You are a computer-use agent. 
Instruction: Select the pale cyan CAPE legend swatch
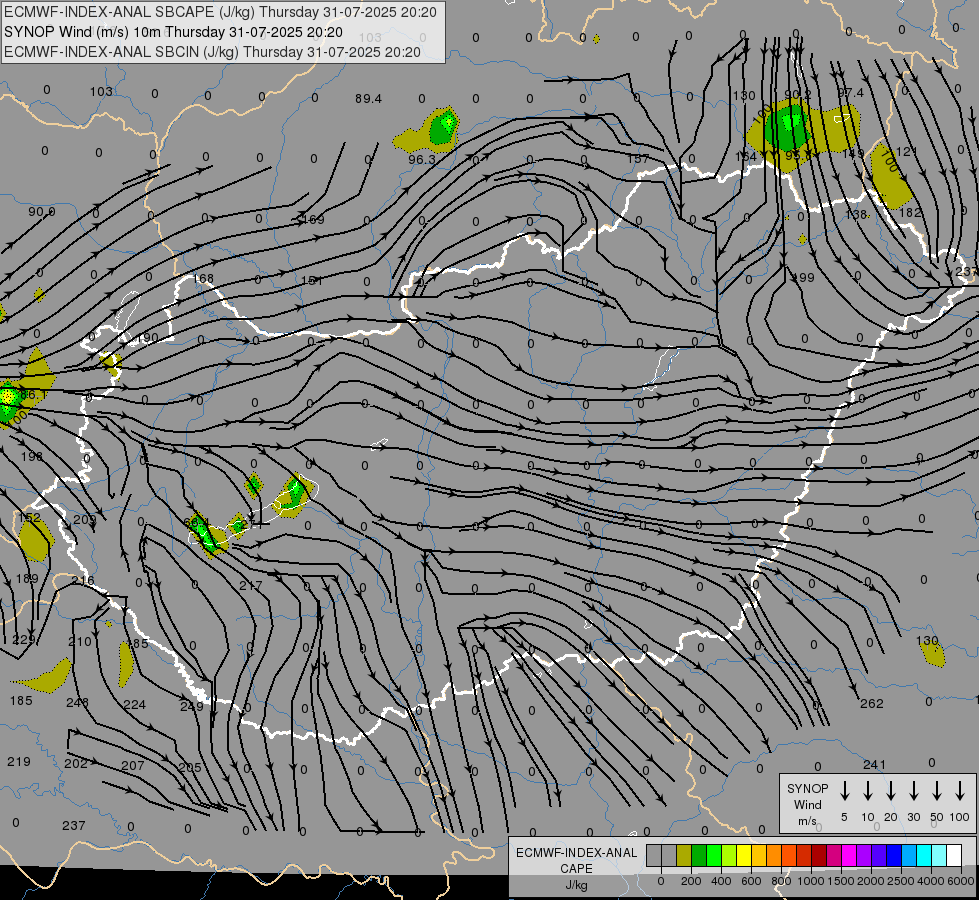pyautogui.click(x=938, y=856)
